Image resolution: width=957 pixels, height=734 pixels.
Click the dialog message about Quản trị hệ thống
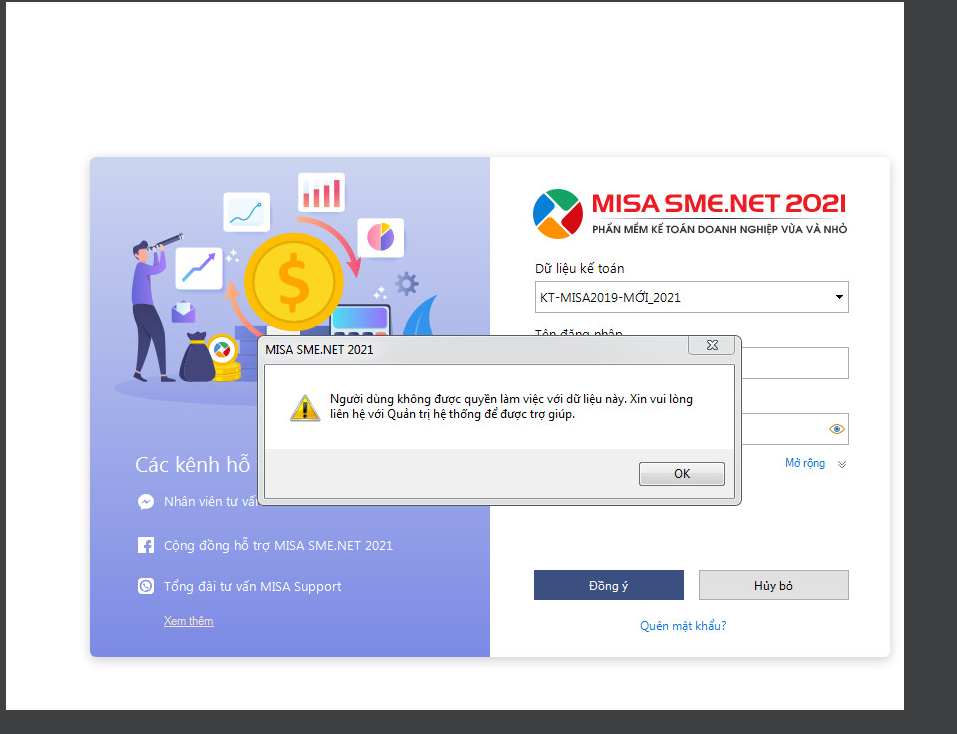pyautogui.click(x=511, y=406)
